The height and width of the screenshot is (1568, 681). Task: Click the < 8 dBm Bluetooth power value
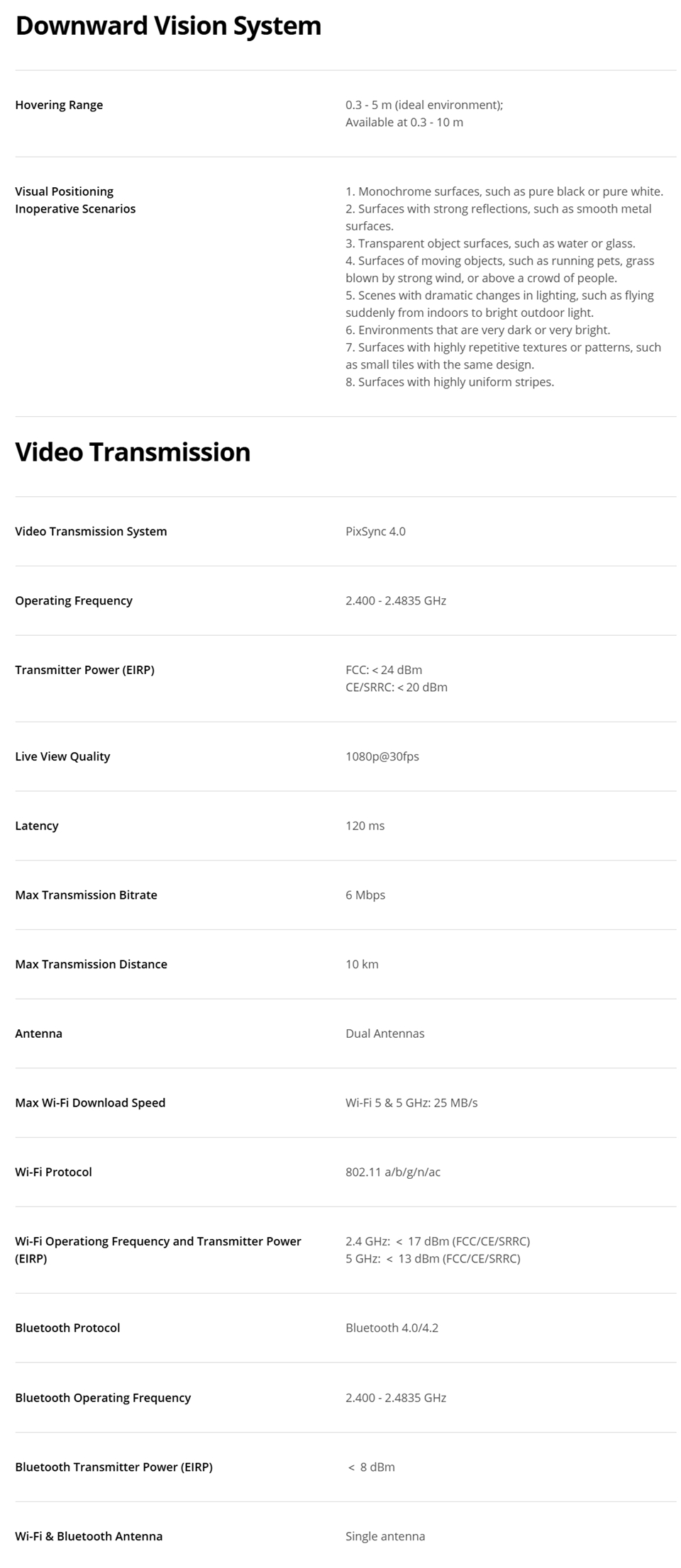pyautogui.click(x=371, y=1467)
